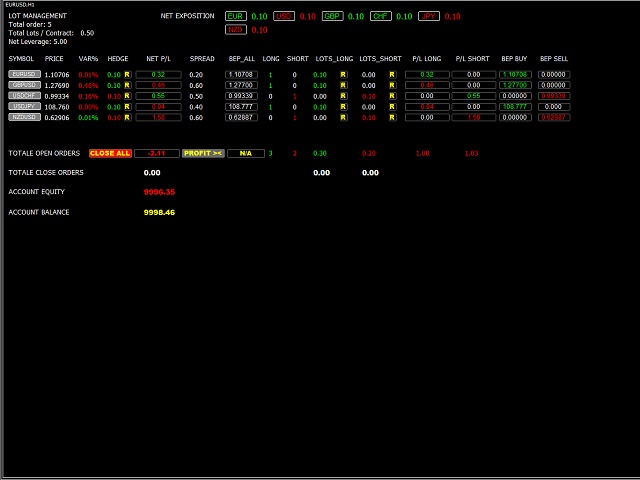Click the USDJPY NET P/L box

pos(158,107)
